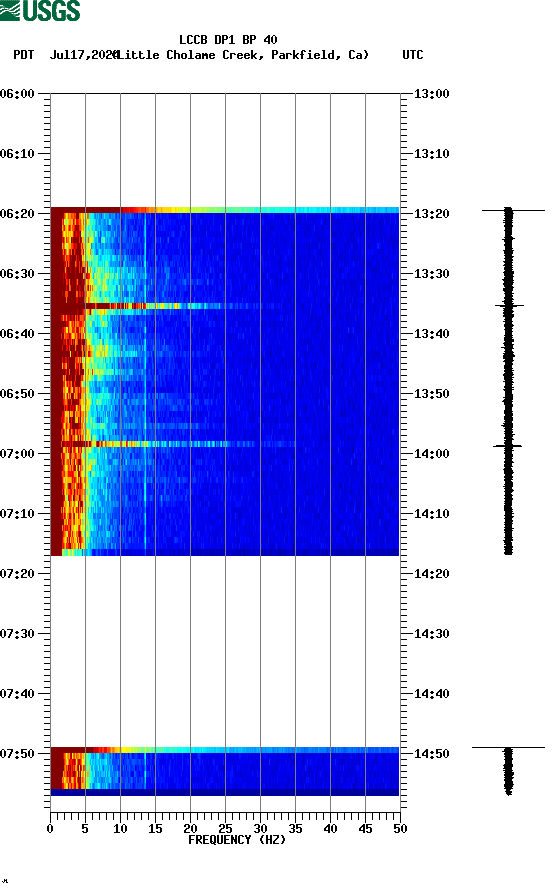Click the seismic event streak near 06:35 PDT

tap(165, 306)
